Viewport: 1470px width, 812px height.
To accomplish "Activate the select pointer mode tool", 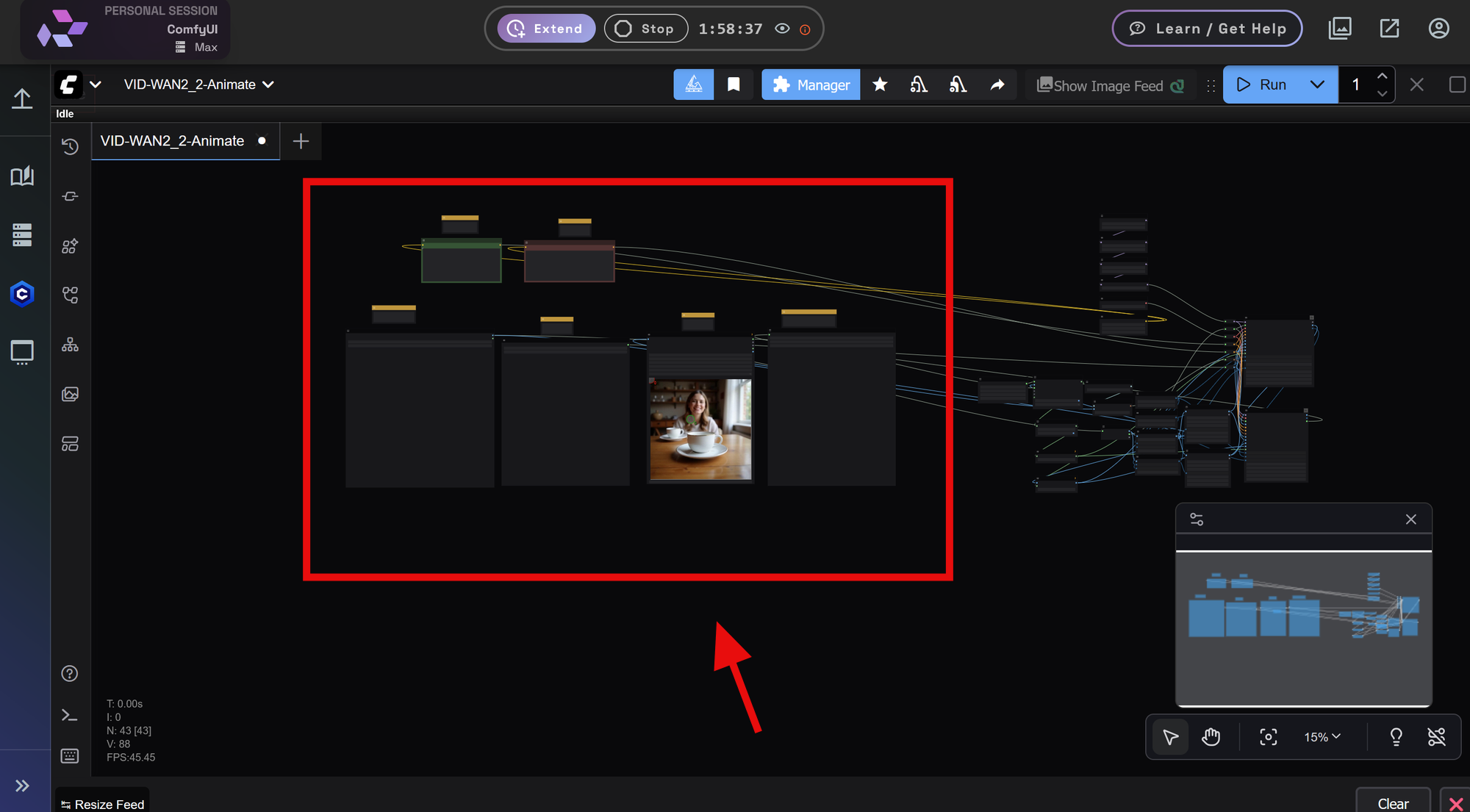I will [1170, 736].
